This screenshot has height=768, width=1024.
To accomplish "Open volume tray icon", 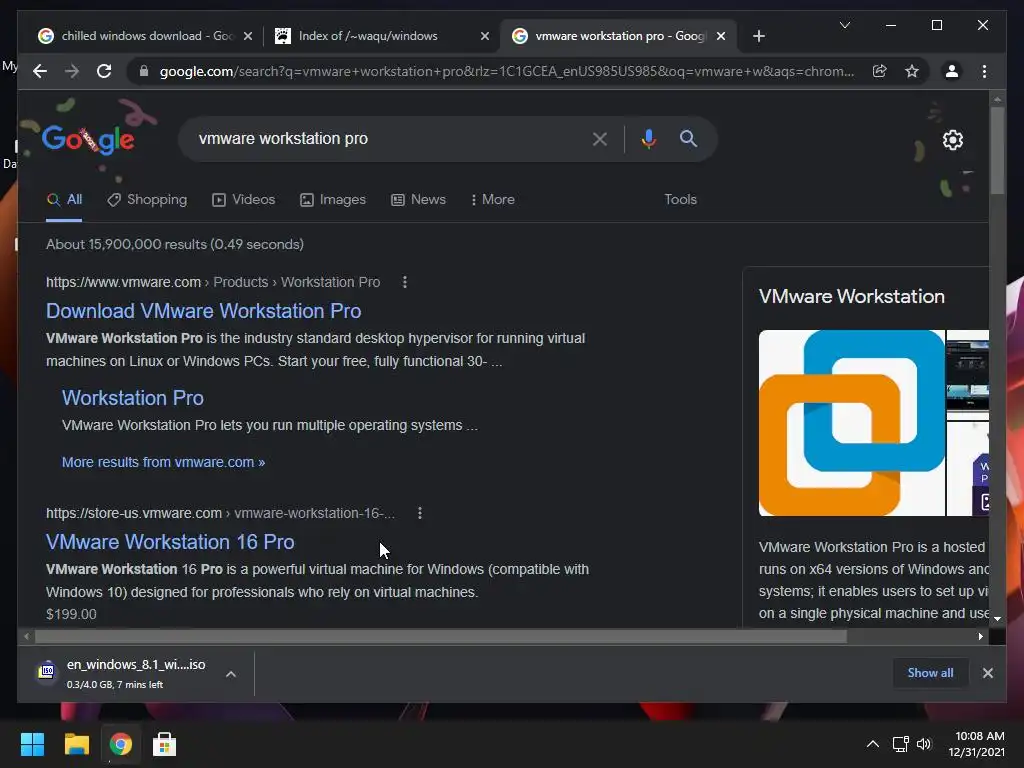I will pyautogui.click(x=923, y=744).
